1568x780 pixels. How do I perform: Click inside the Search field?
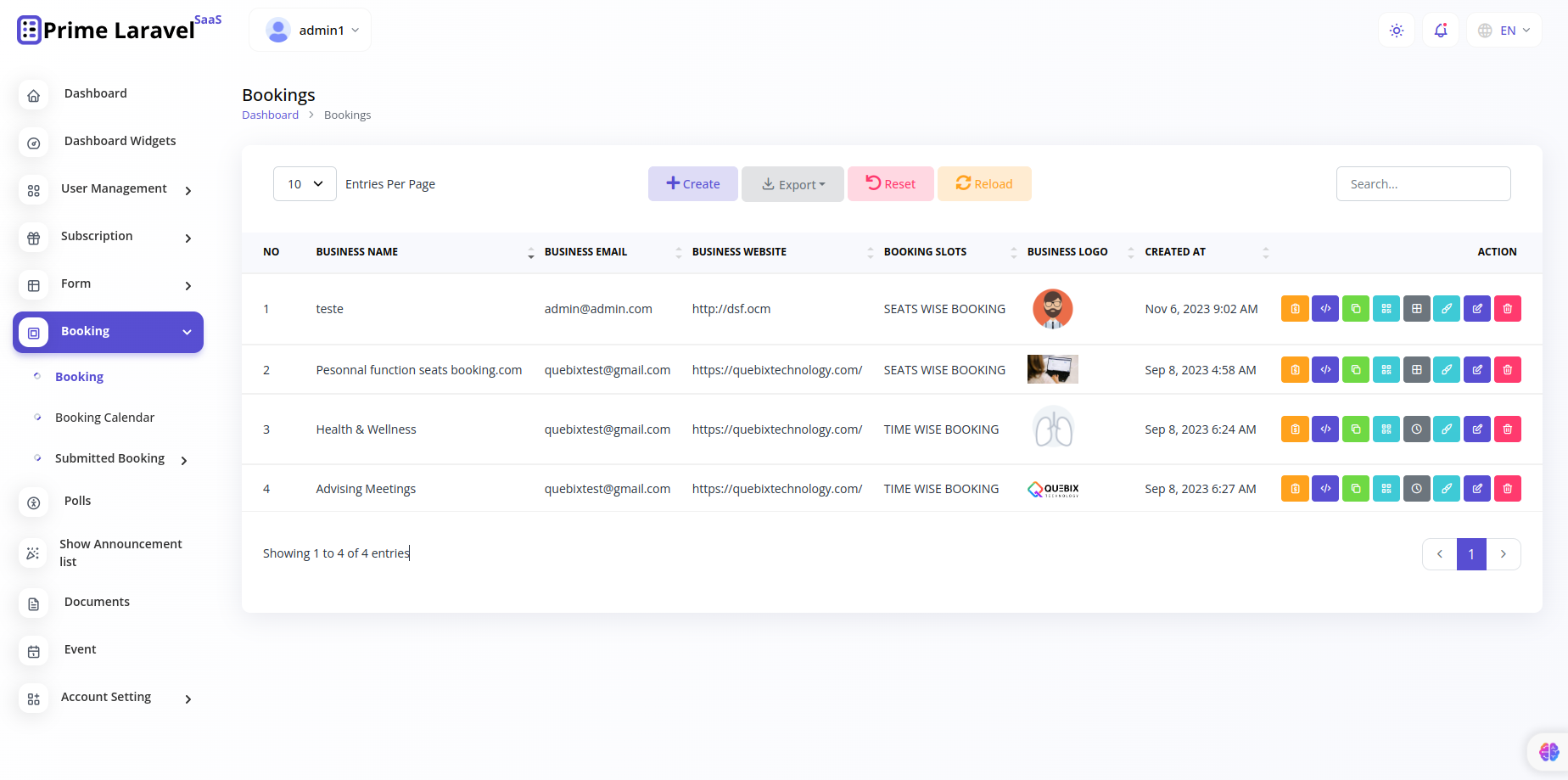click(x=1423, y=183)
